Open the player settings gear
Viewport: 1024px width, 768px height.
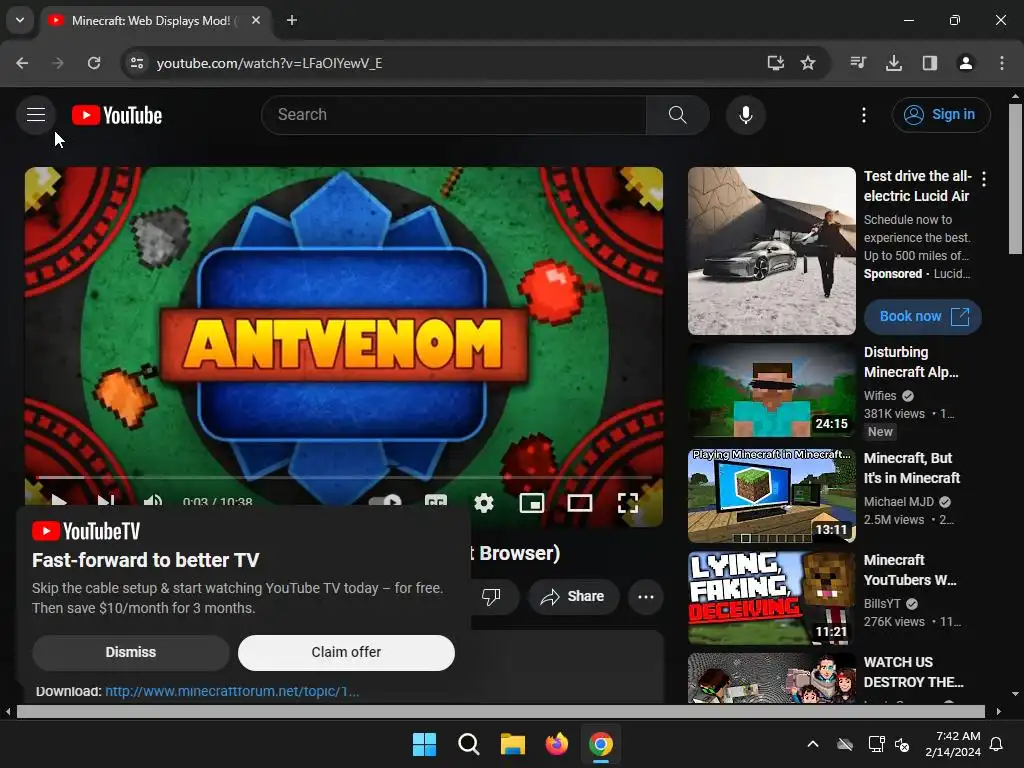(484, 502)
